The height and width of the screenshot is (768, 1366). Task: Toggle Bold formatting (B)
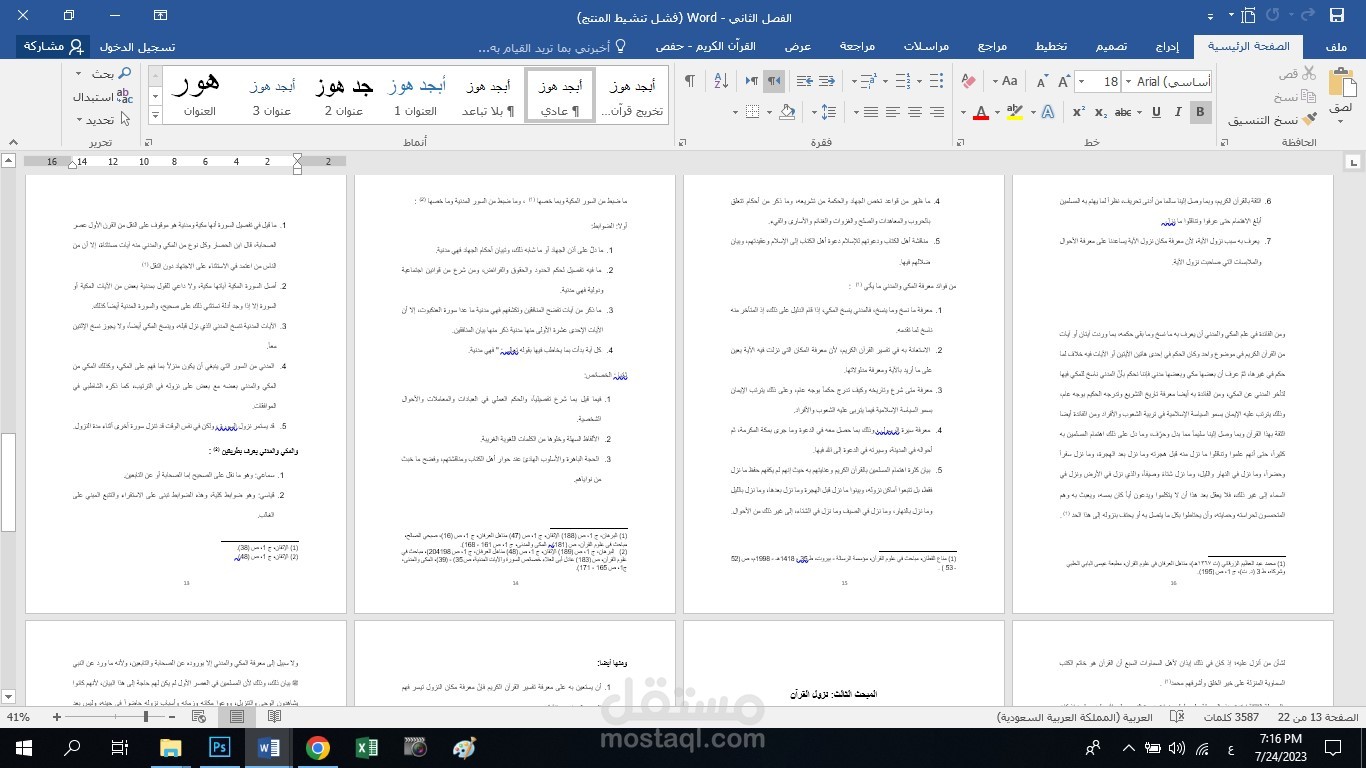(x=1200, y=112)
